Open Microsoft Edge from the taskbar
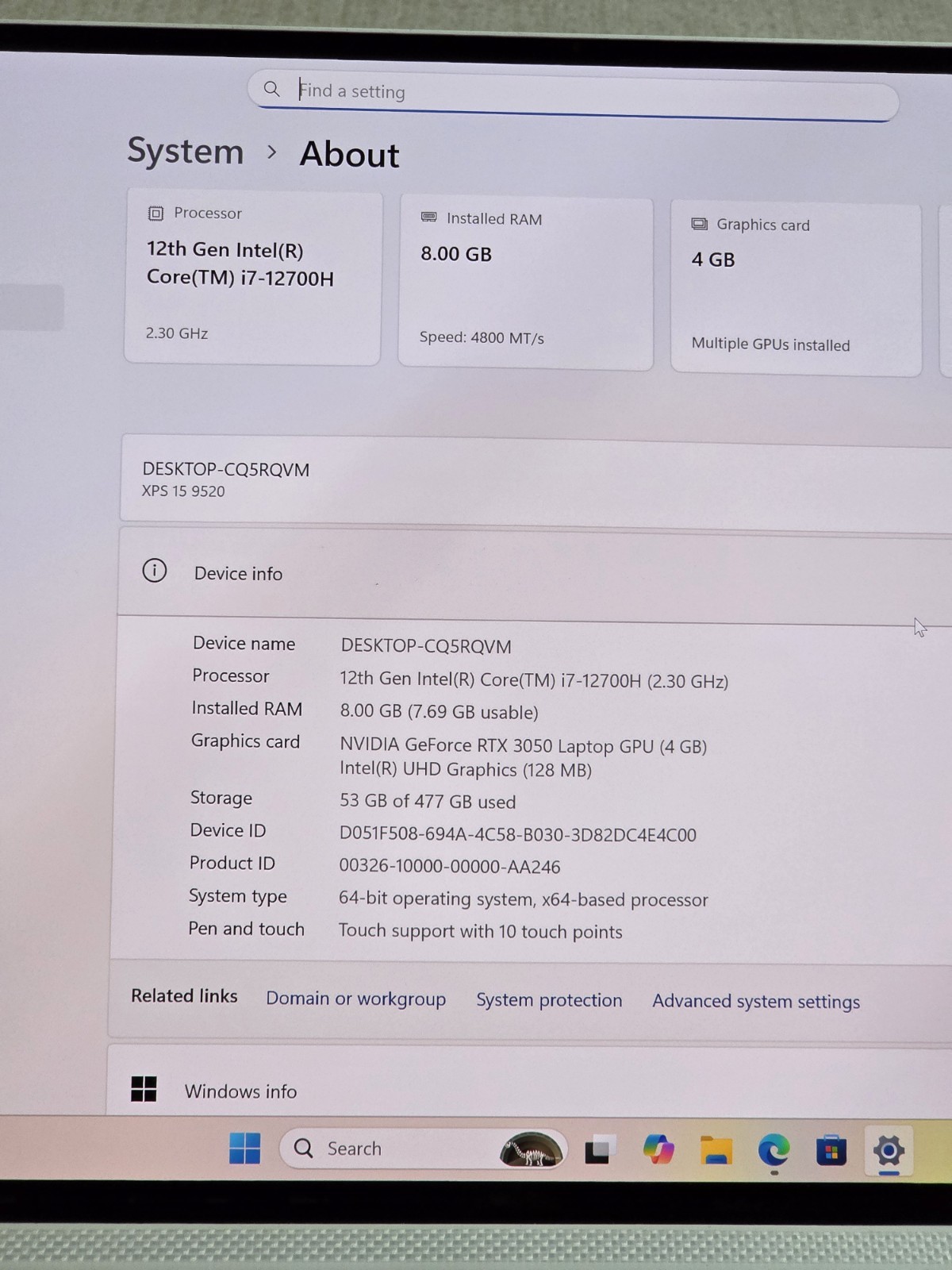The width and height of the screenshot is (952, 1270). click(773, 1150)
